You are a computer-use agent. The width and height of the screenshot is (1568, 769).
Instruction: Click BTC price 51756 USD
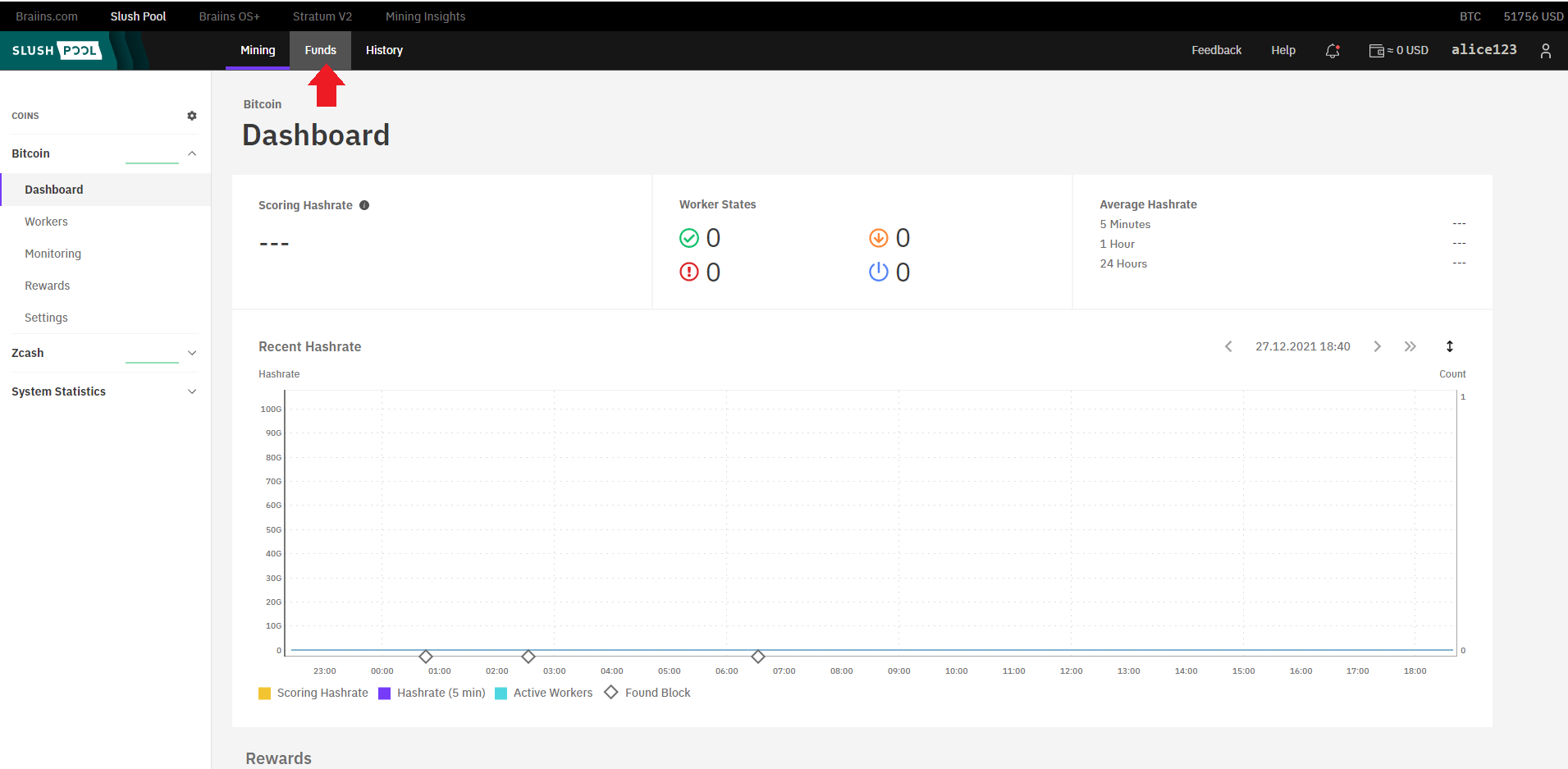pyautogui.click(x=1533, y=16)
